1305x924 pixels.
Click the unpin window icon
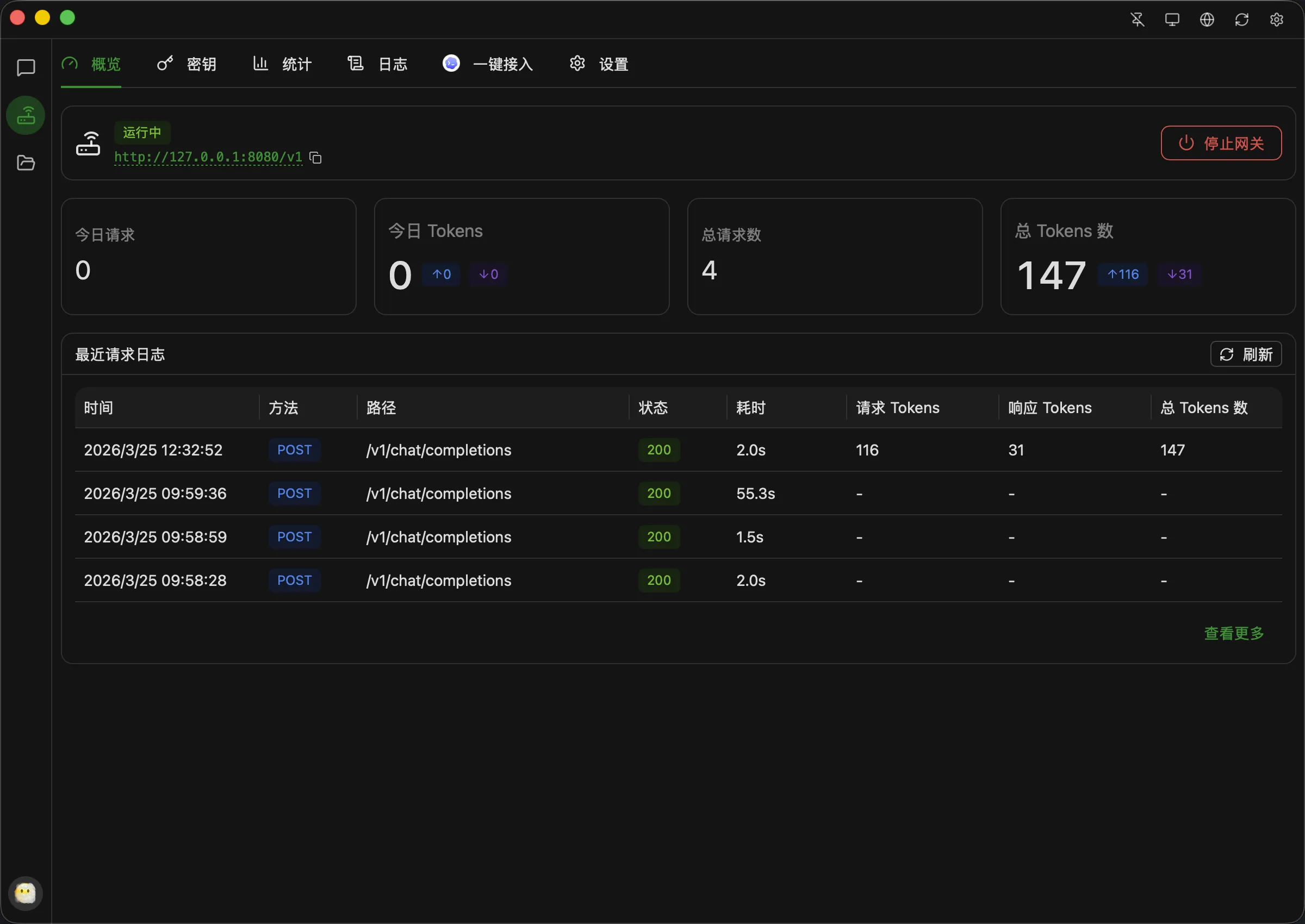click(x=1137, y=20)
